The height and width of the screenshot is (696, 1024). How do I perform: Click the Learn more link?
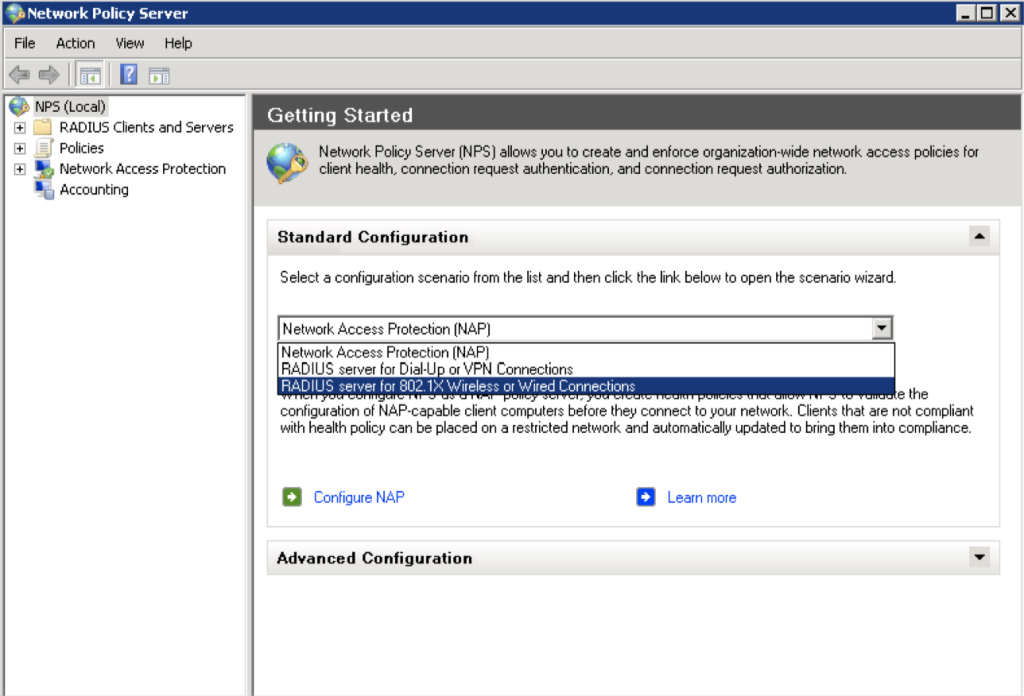(x=701, y=498)
